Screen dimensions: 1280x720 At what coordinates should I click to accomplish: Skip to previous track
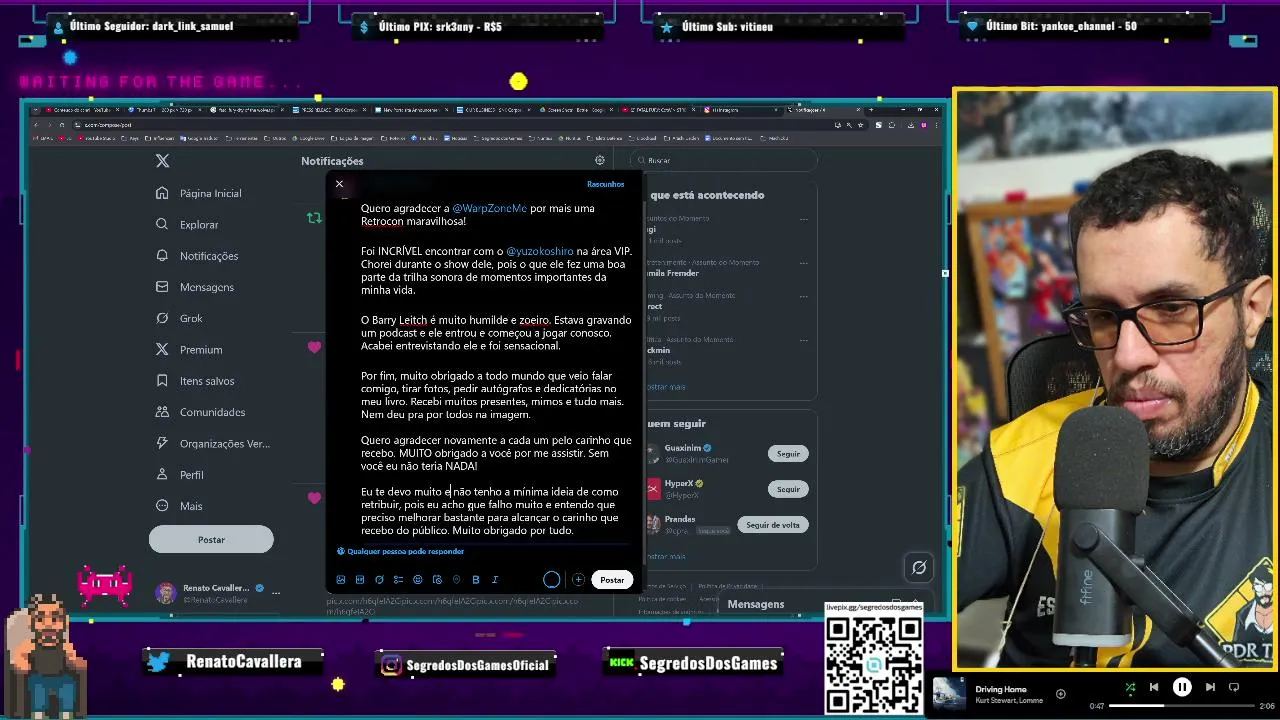1154,687
